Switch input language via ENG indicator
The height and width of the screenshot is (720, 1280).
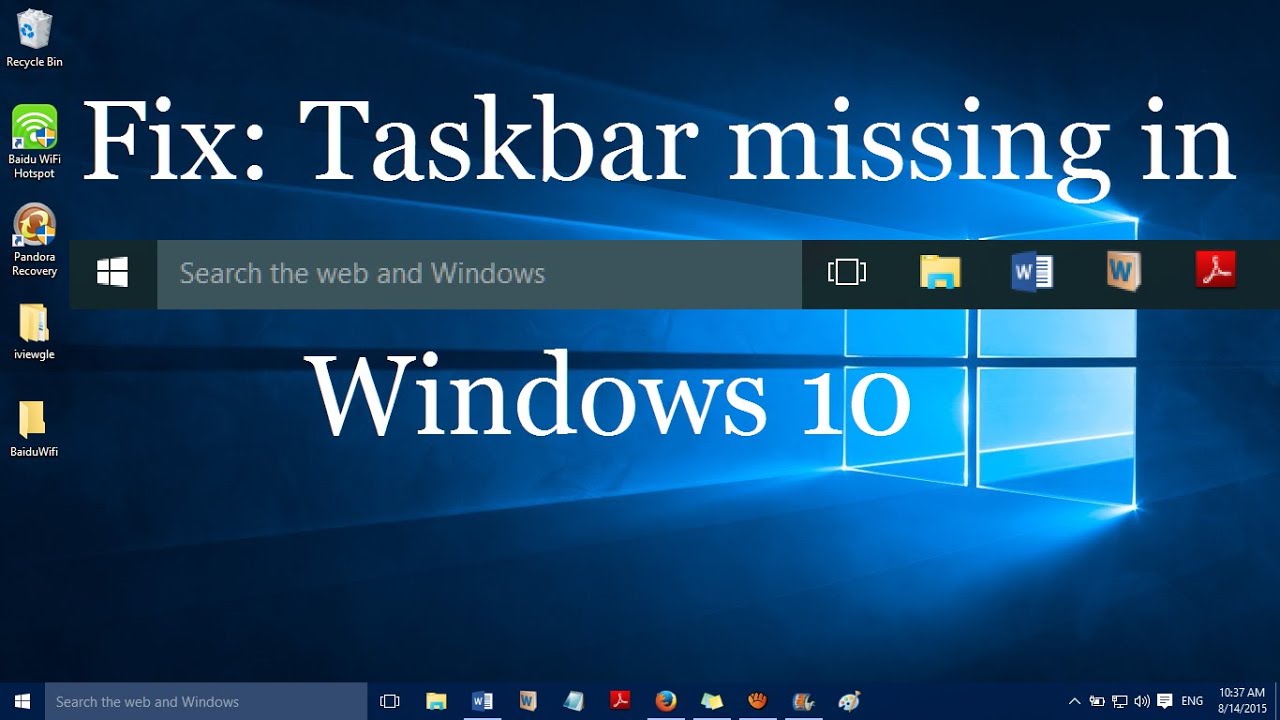1192,701
